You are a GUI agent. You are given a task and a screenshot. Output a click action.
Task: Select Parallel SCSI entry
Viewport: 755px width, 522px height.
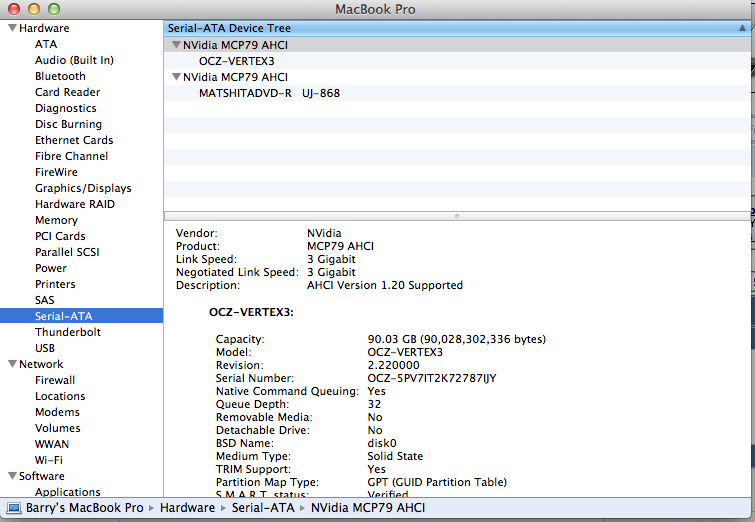tap(67, 252)
